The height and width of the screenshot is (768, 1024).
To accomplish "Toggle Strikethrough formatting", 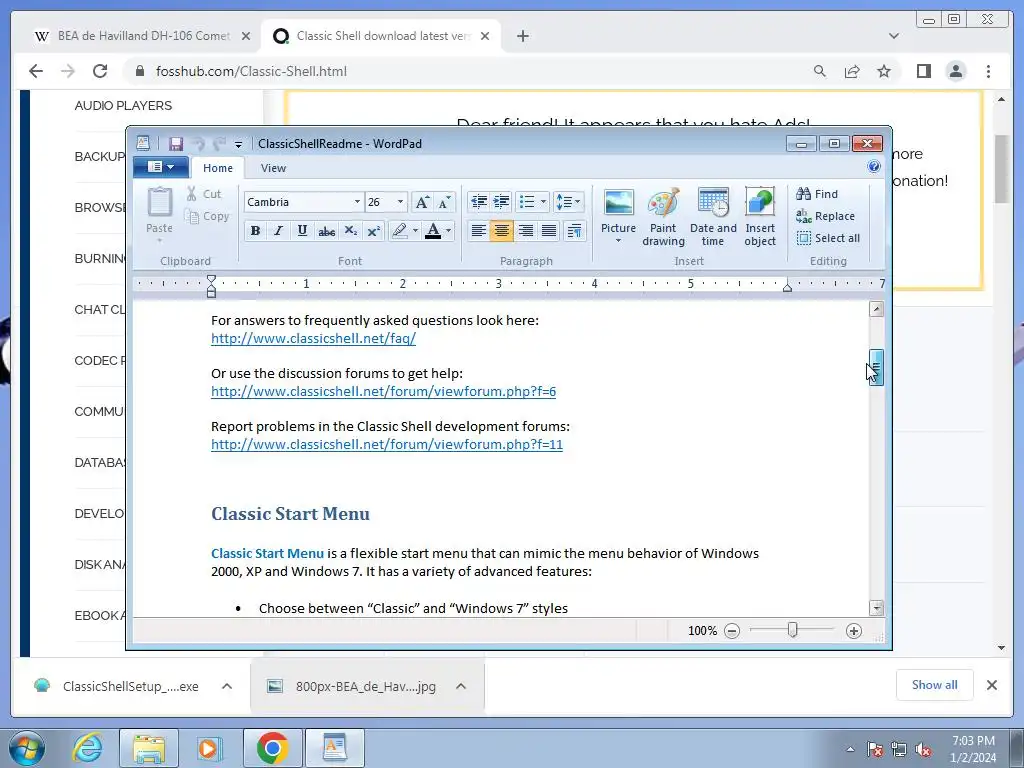I will pyautogui.click(x=327, y=231).
